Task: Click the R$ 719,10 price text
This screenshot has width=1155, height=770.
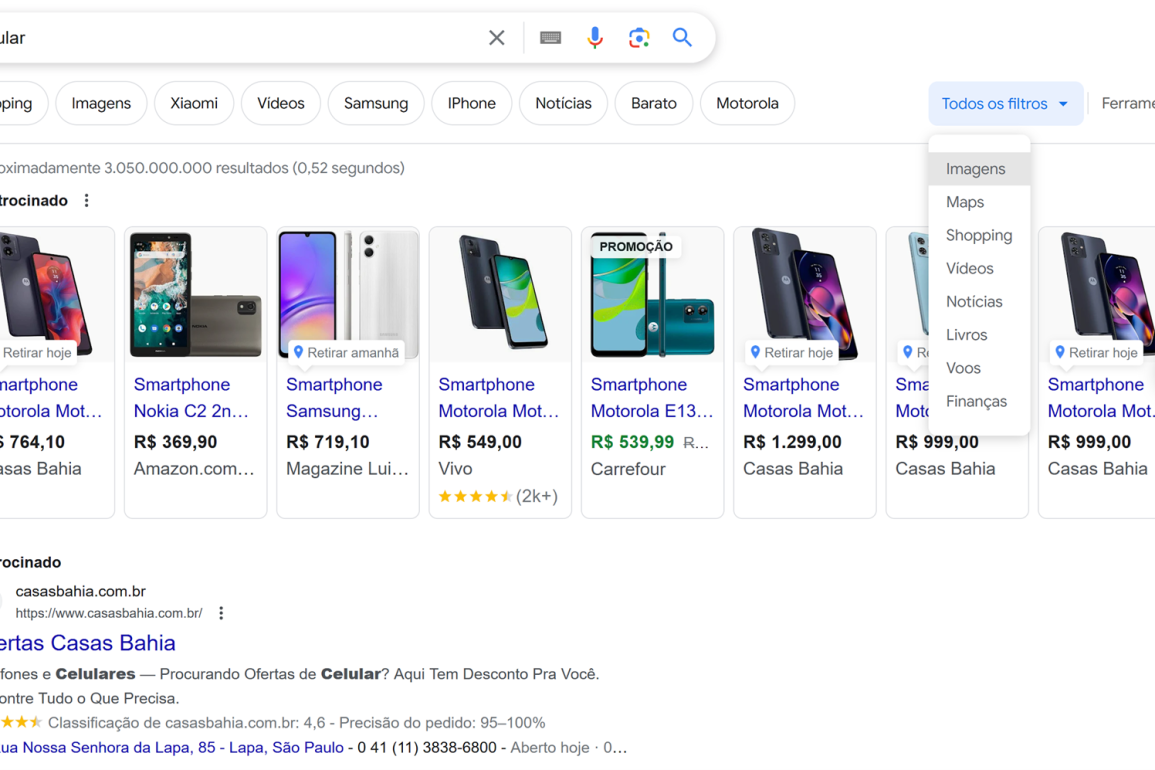Action: coord(328,442)
